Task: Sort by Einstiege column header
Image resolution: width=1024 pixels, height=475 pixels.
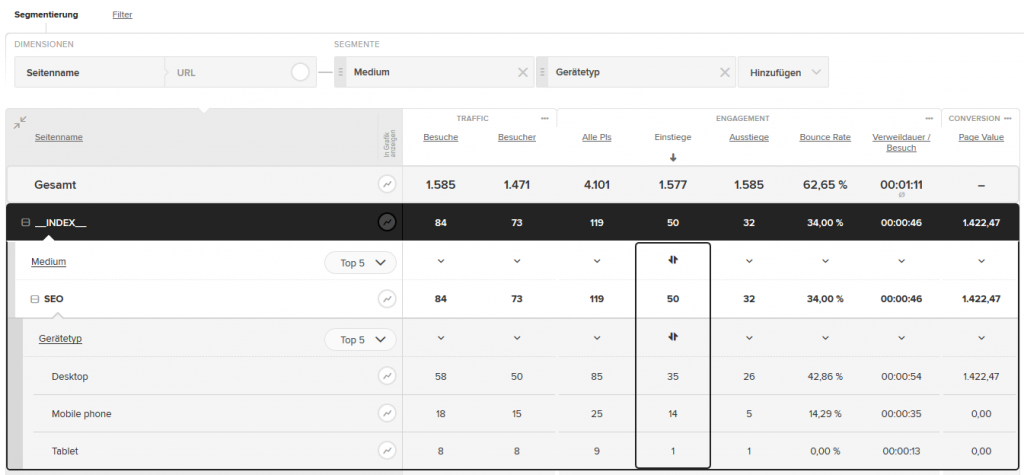Action: (673, 137)
